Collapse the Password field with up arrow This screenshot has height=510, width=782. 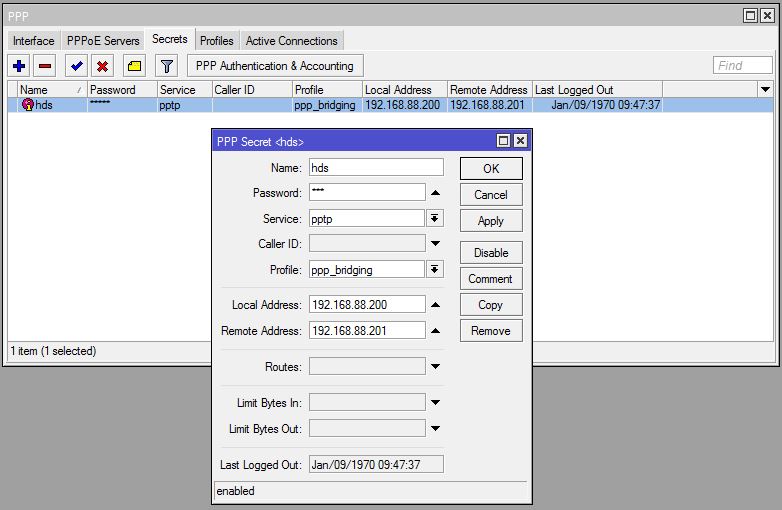[x=435, y=192]
